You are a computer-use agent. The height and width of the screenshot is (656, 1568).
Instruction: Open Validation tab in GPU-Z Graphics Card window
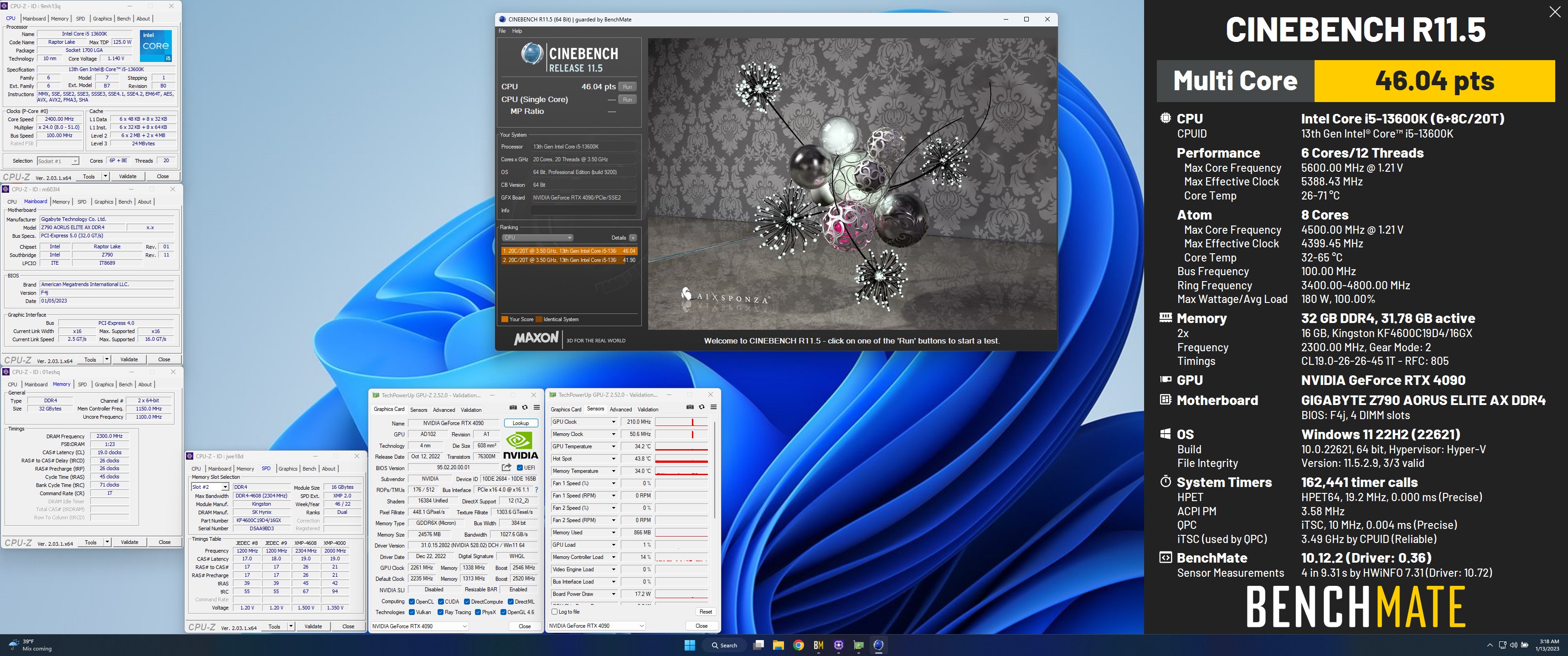[470, 410]
